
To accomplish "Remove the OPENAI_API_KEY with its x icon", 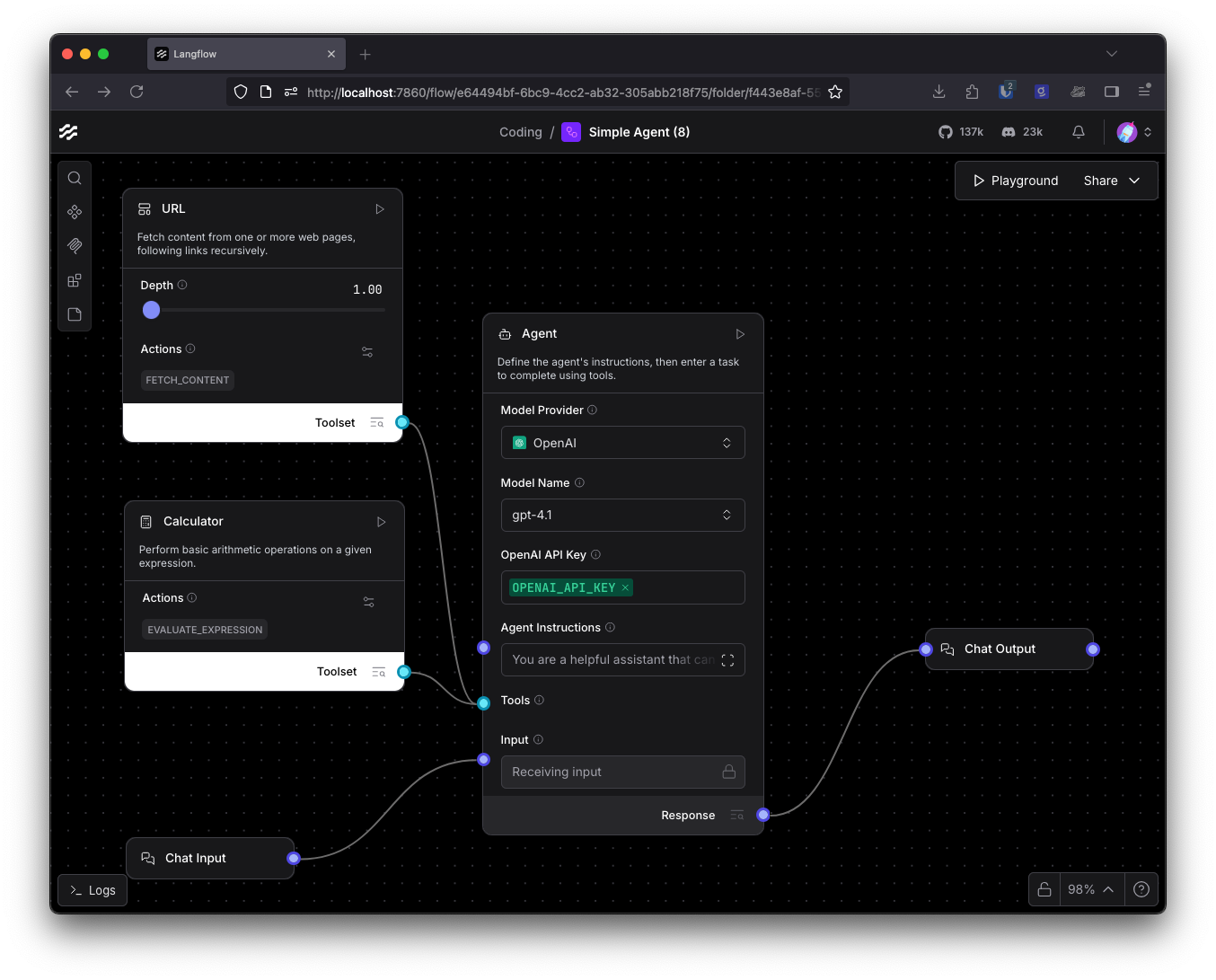I will 625,587.
